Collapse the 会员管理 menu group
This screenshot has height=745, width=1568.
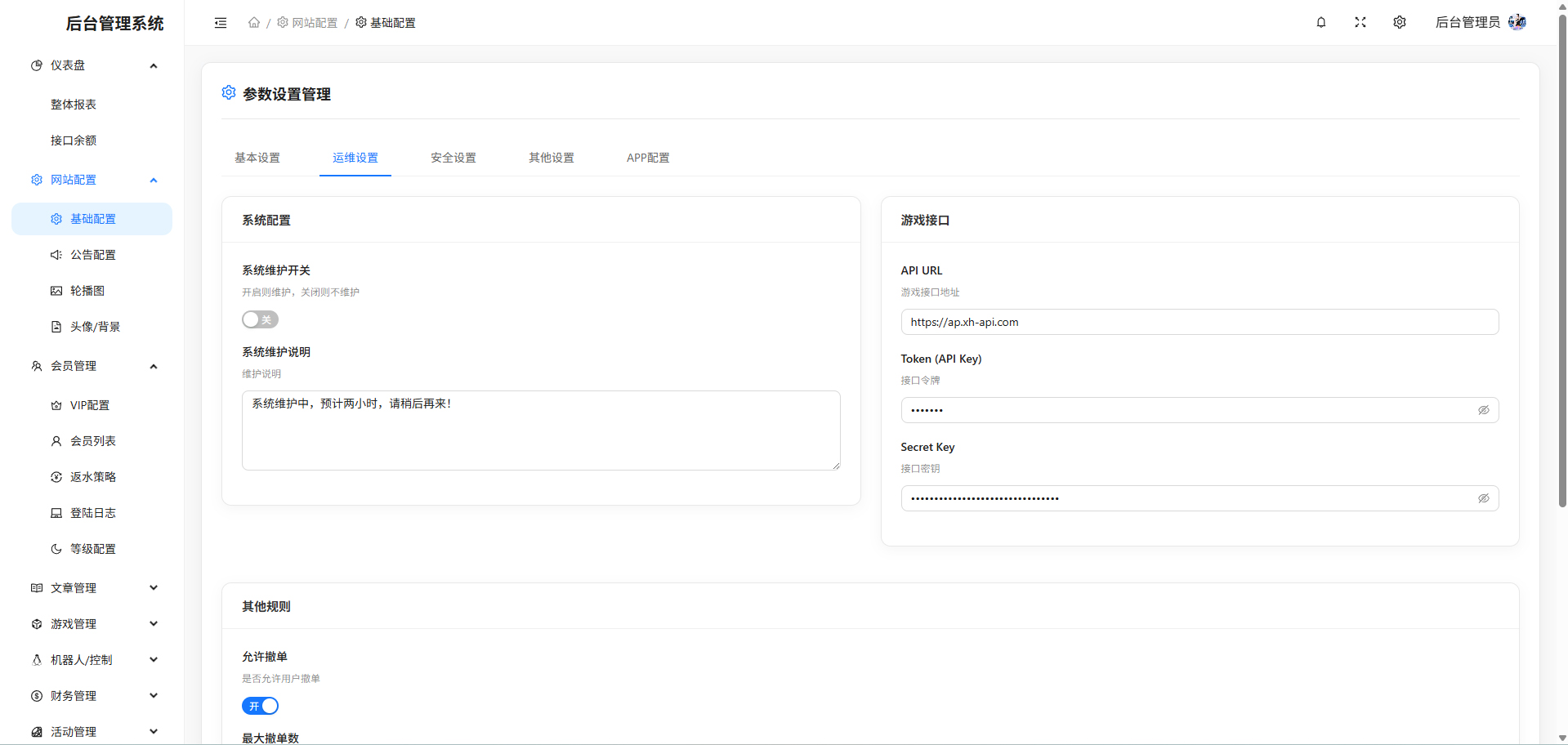[x=154, y=366]
